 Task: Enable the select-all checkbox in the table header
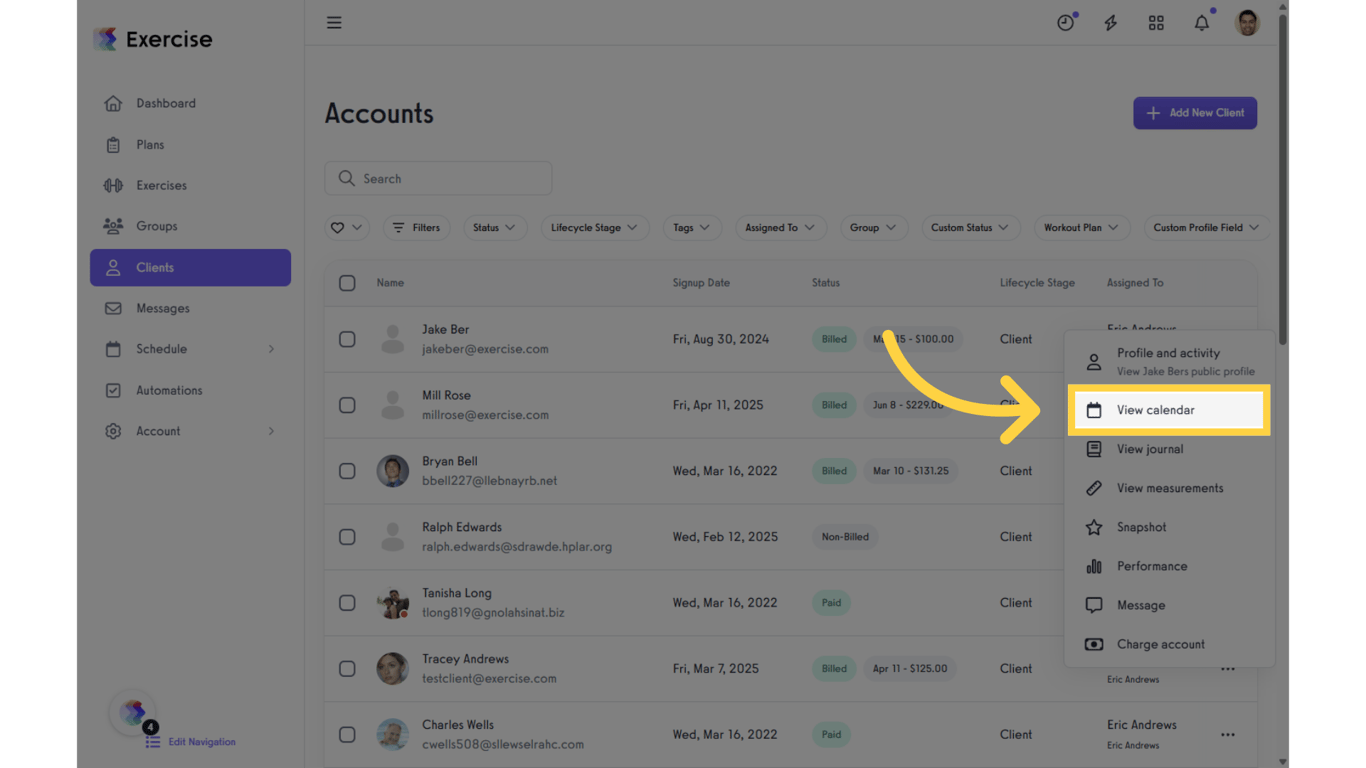(347, 283)
